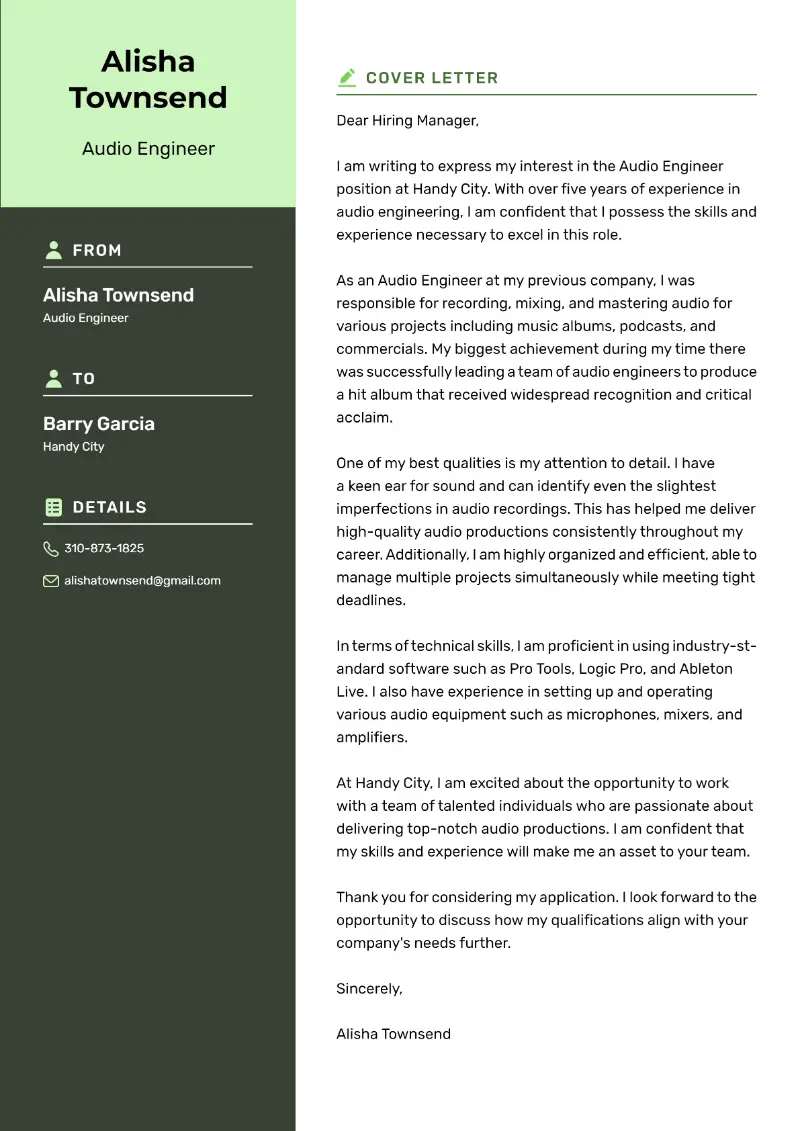Click Handy City under Barry Garcia
Viewport: 800px width, 1131px height.
point(73,447)
